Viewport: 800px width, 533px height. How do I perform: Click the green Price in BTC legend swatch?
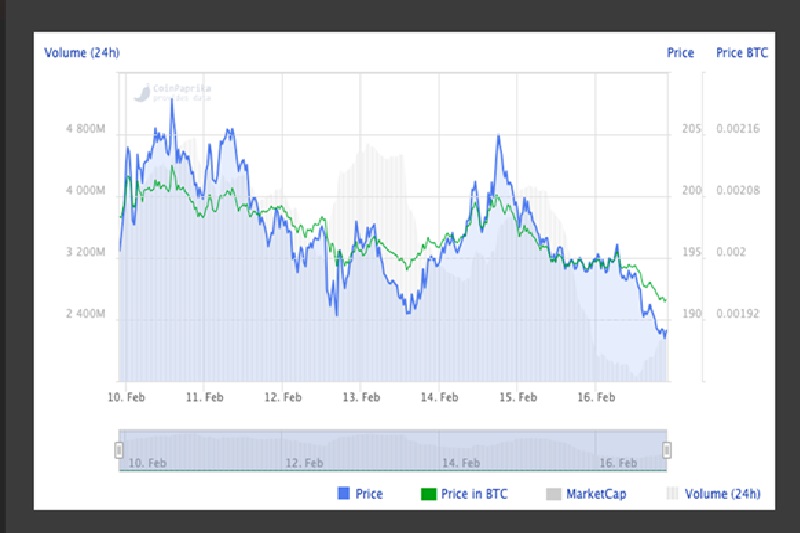tap(427, 494)
